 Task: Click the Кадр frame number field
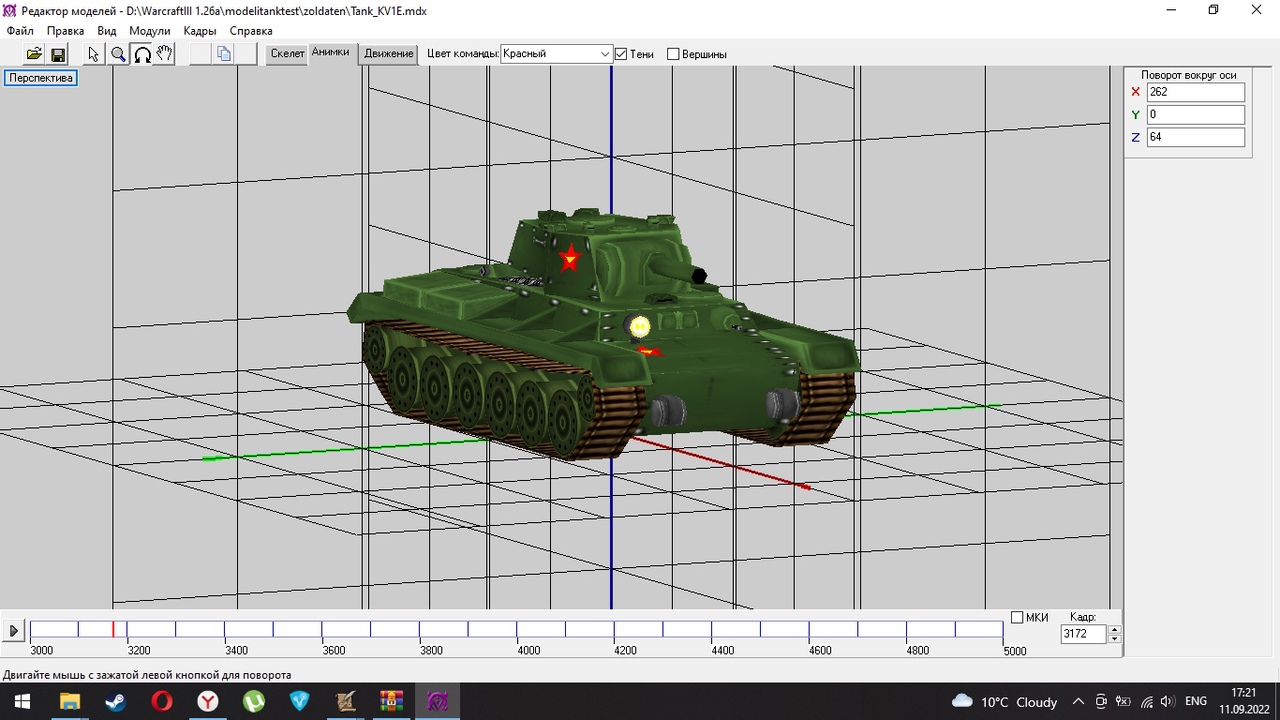(1084, 634)
